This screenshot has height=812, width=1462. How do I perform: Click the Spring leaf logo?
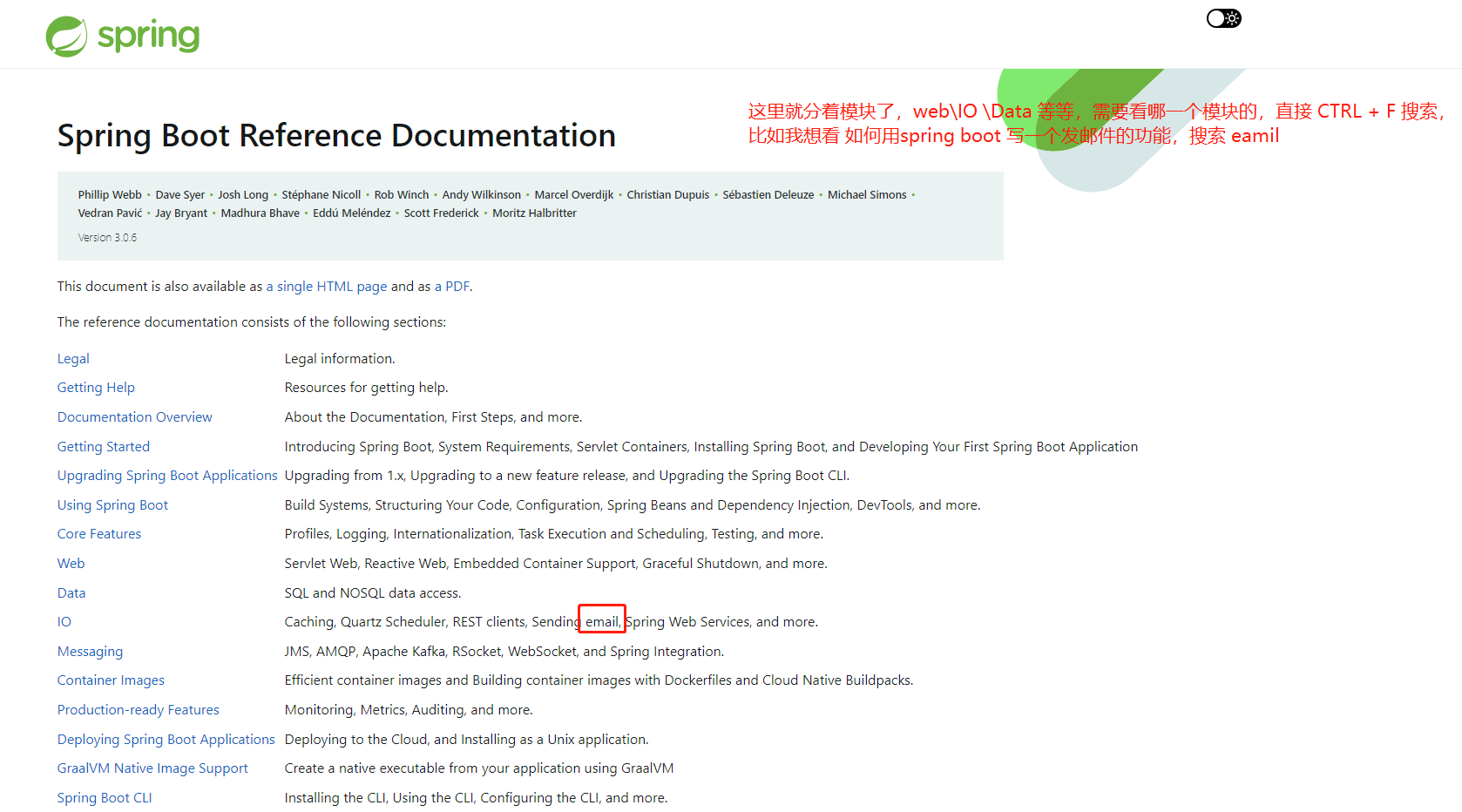(x=66, y=37)
